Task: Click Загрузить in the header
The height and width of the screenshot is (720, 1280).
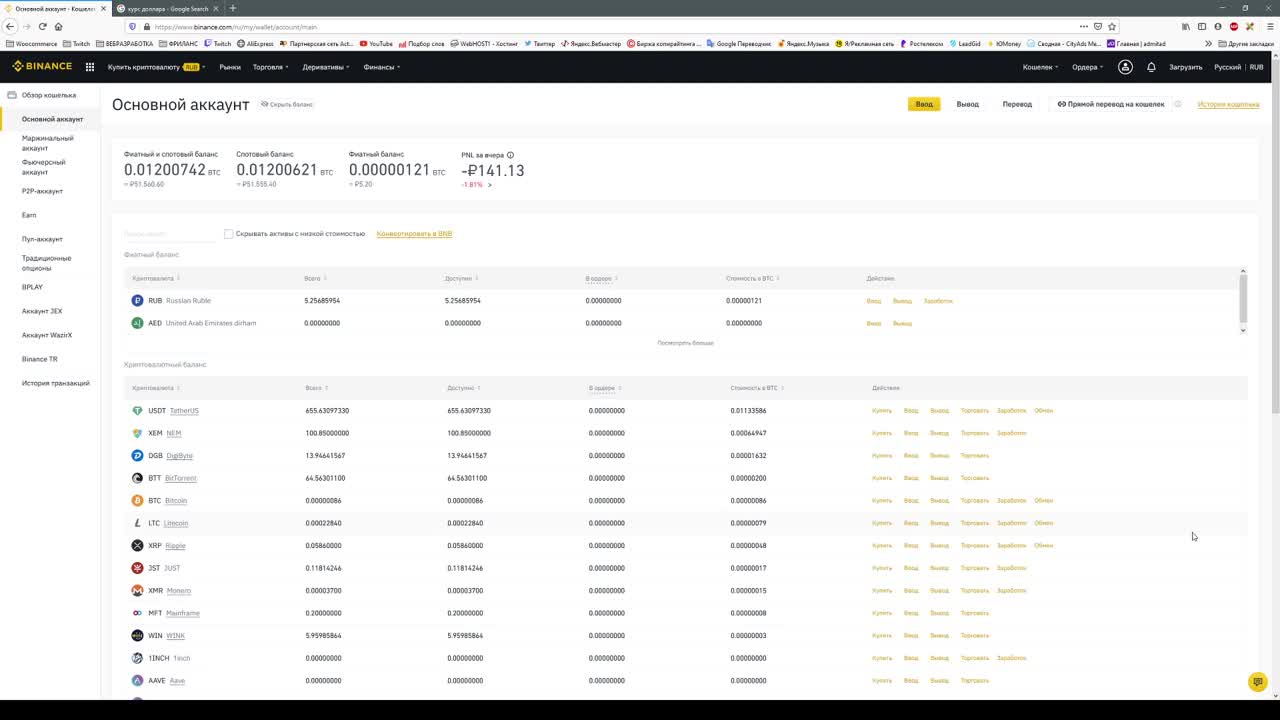Action: pyautogui.click(x=1186, y=67)
